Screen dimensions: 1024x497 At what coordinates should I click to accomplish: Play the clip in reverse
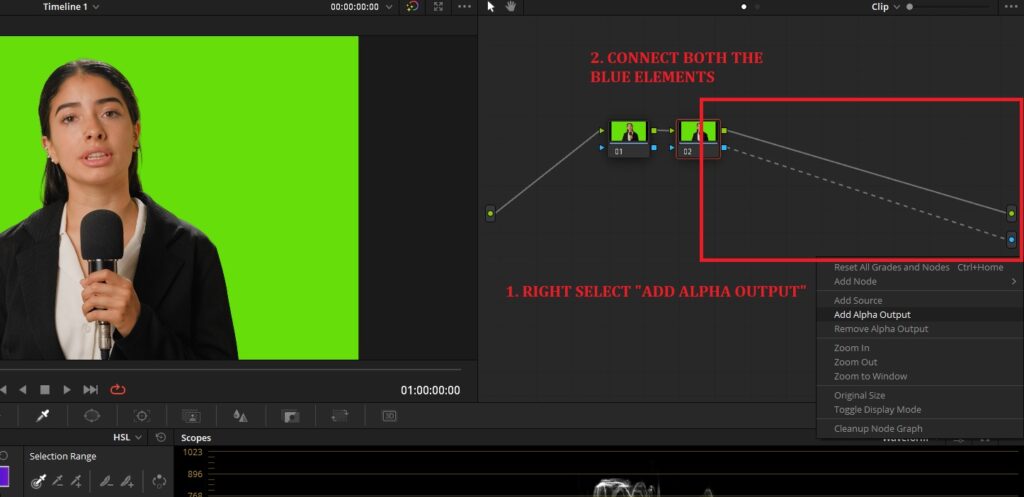point(22,390)
